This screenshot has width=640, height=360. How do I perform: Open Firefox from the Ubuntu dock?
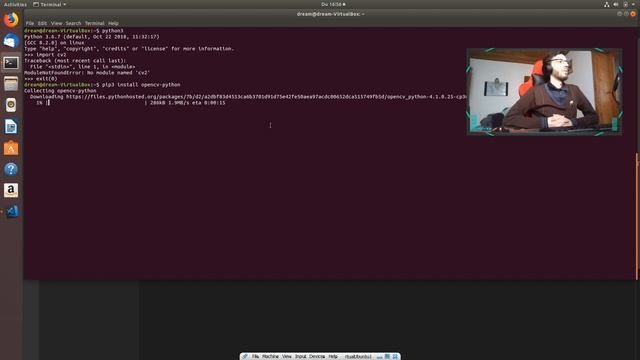point(11,20)
